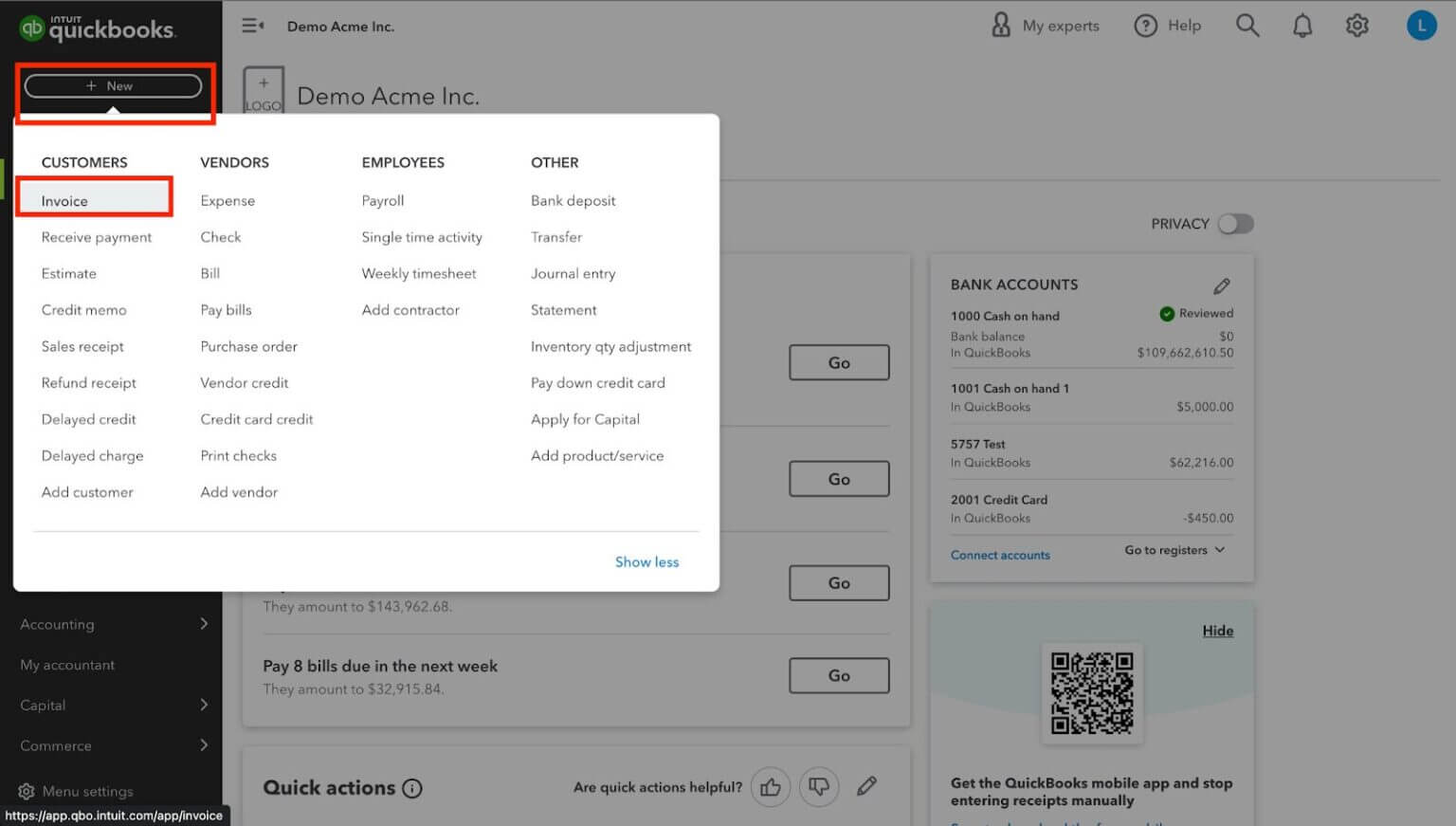1456x826 pixels.
Task: Click the info icon beside Quick actions
Action: point(412,787)
